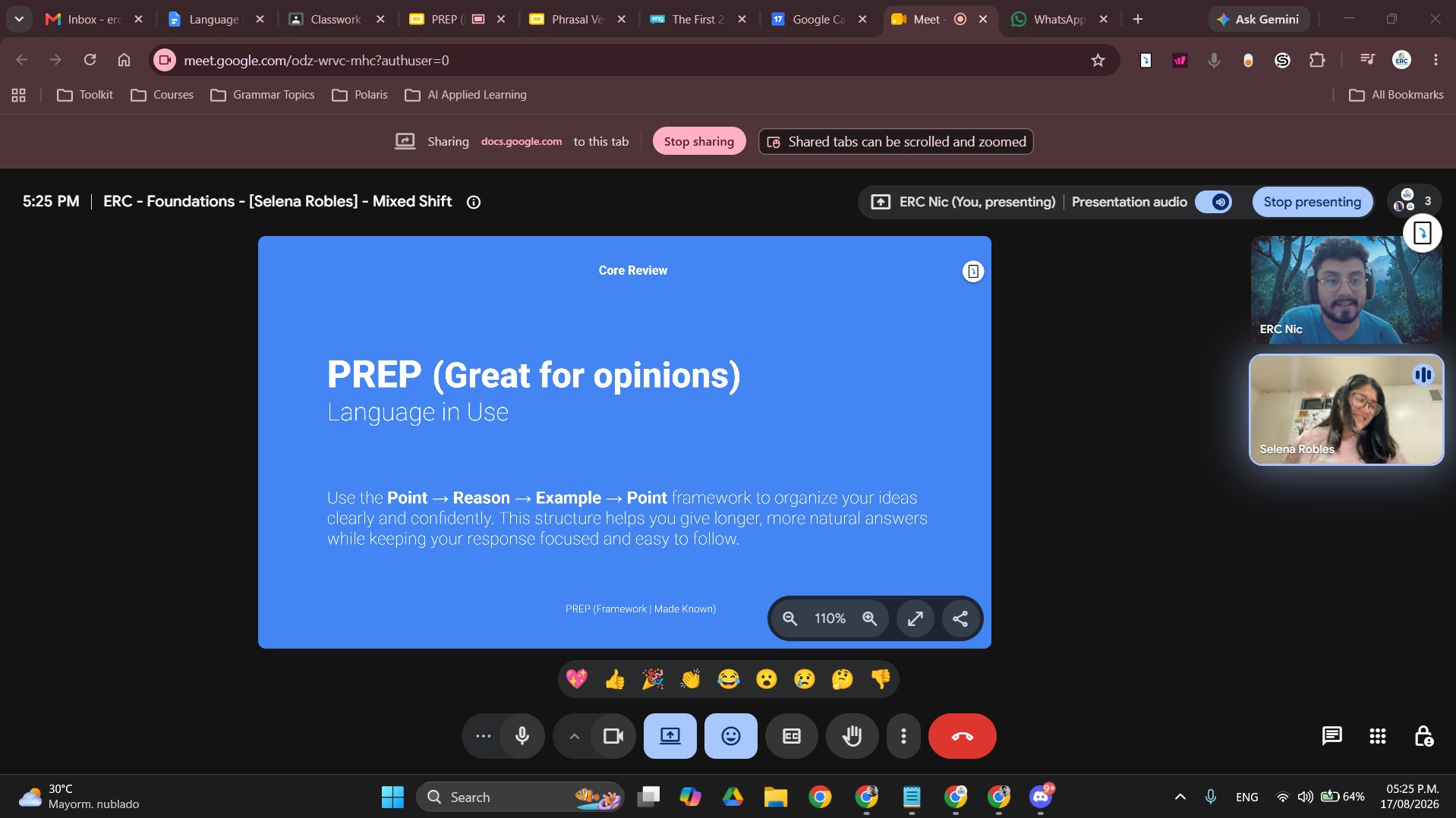
Task: Zoom out the shared presentation
Action: coord(790,618)
